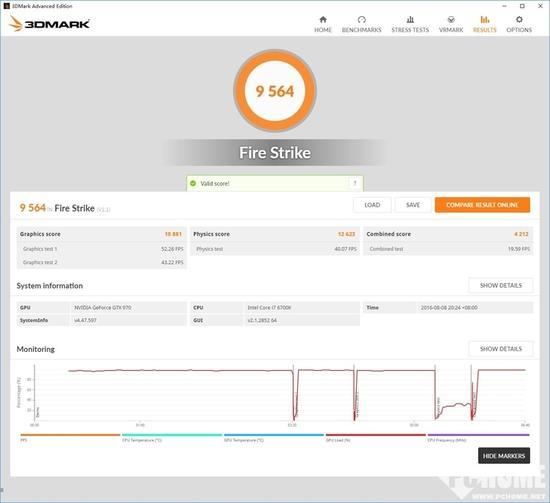Select Graphics test 2 result 43.22 FPS
This screenshot has height=503, width=550.
coord(172,262)
